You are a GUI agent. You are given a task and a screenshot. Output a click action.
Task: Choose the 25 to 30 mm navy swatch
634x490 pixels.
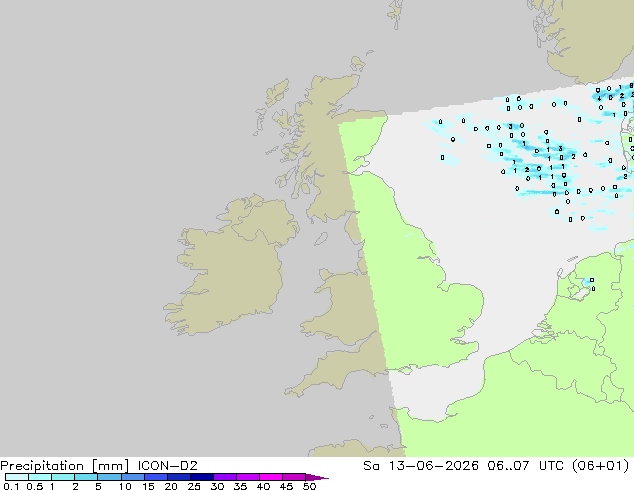tap(201, 477)
